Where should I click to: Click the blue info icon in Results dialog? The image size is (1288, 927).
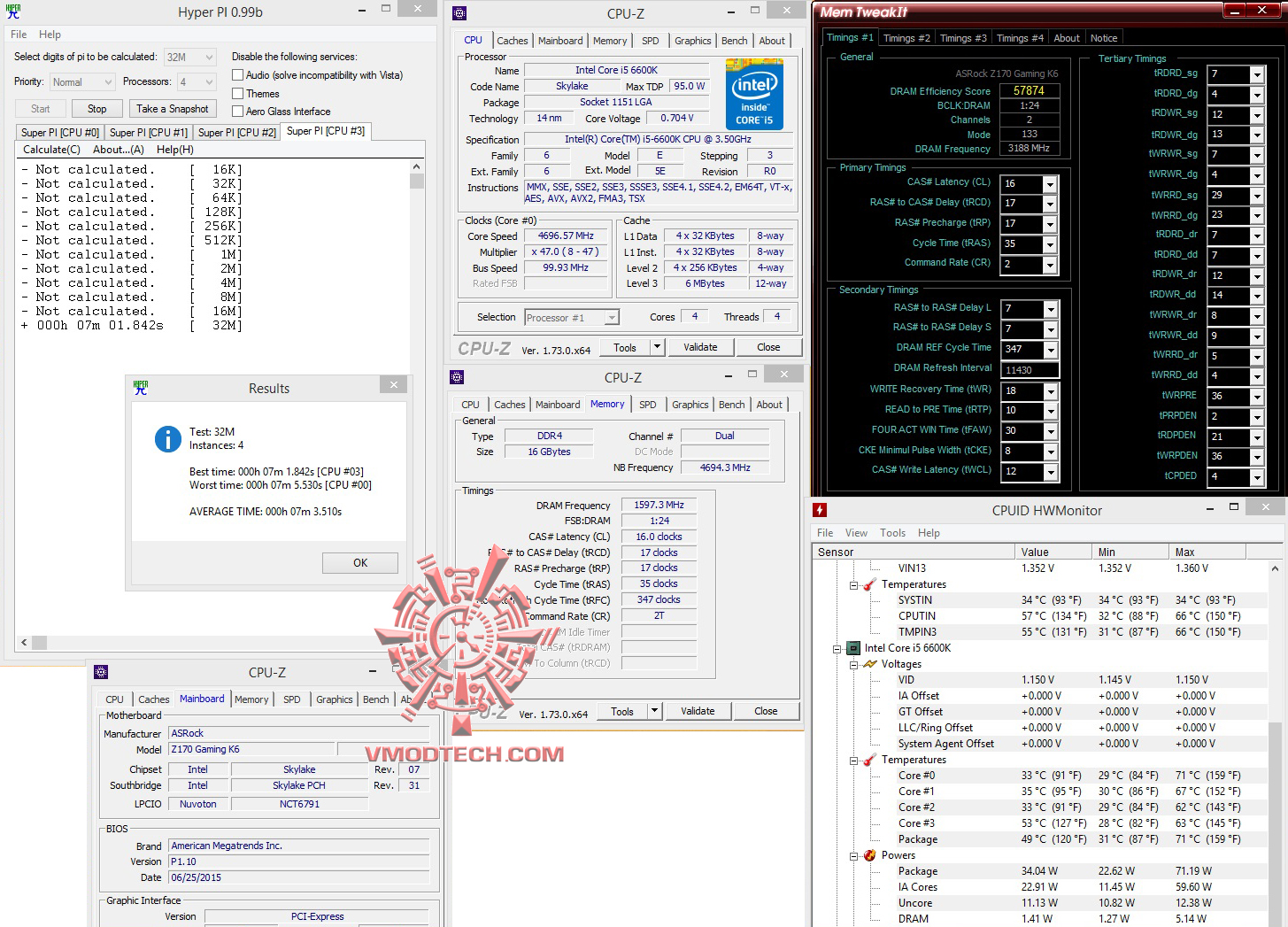tap(167, 439)
